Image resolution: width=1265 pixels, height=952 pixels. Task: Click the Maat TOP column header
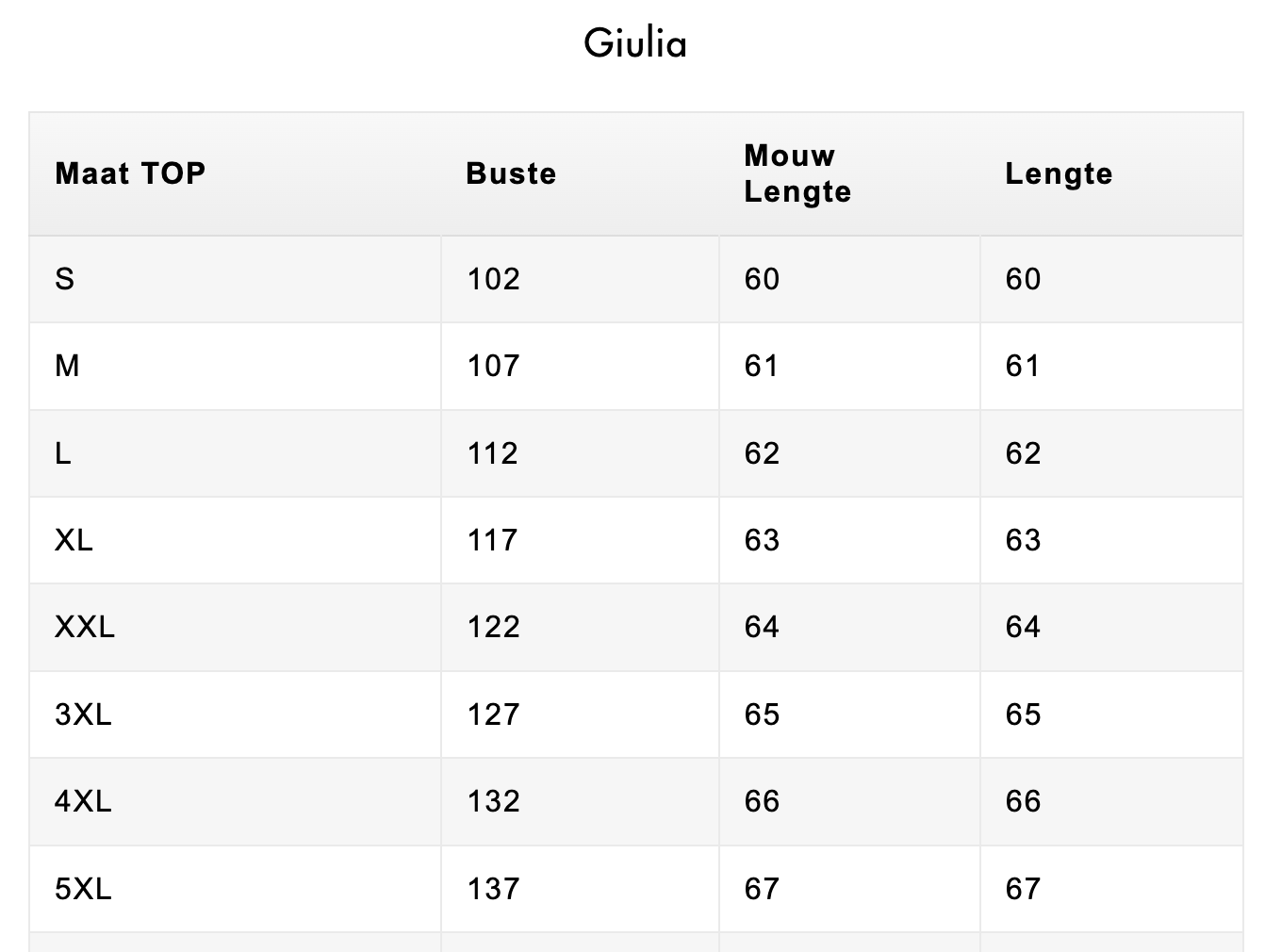pyautogui.click(x=130, y=173)
